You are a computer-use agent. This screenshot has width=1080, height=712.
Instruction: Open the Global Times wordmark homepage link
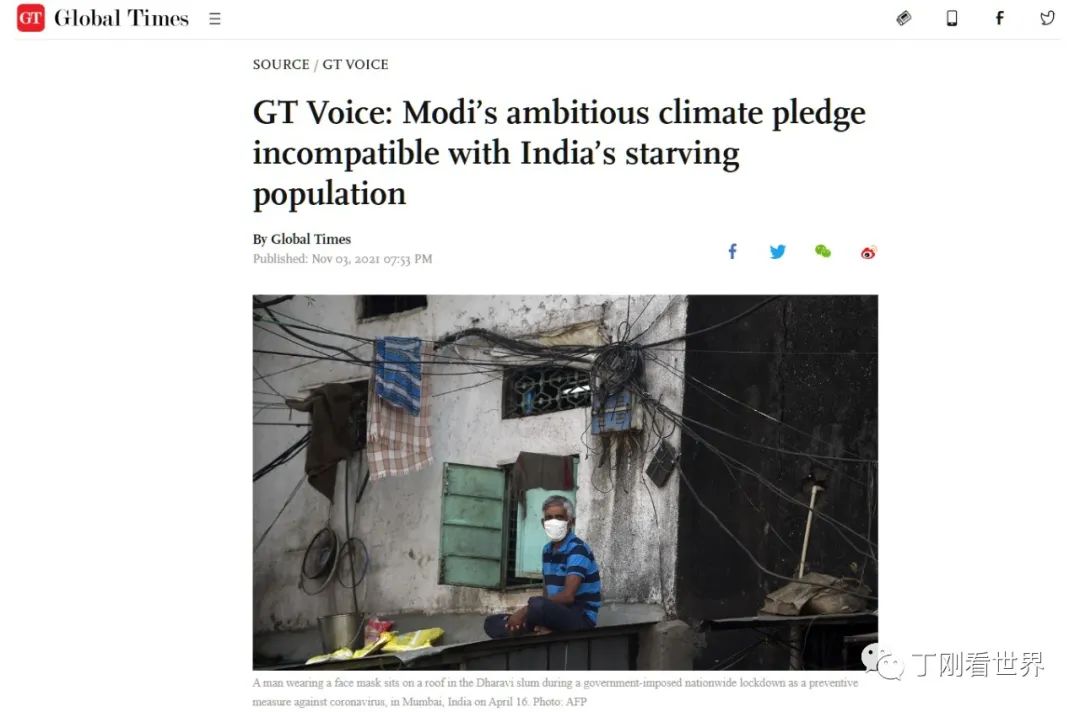(x=121, y=18)
